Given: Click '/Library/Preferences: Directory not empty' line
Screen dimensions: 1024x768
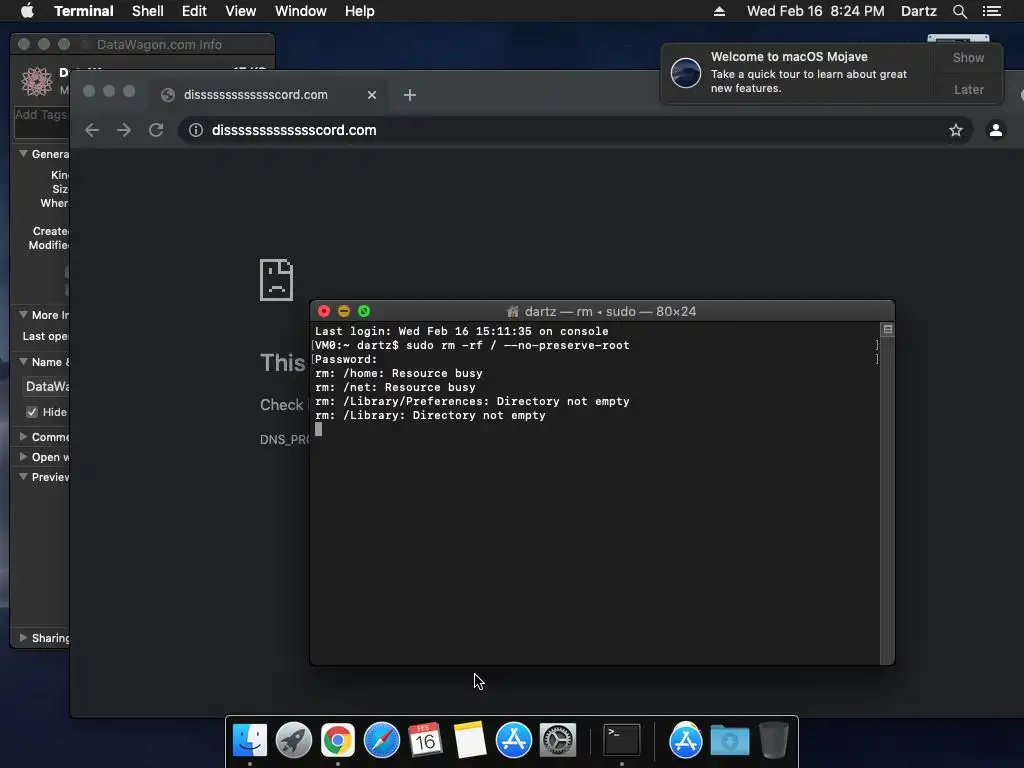Looking at the screenshot, I should tap(472, 401).
